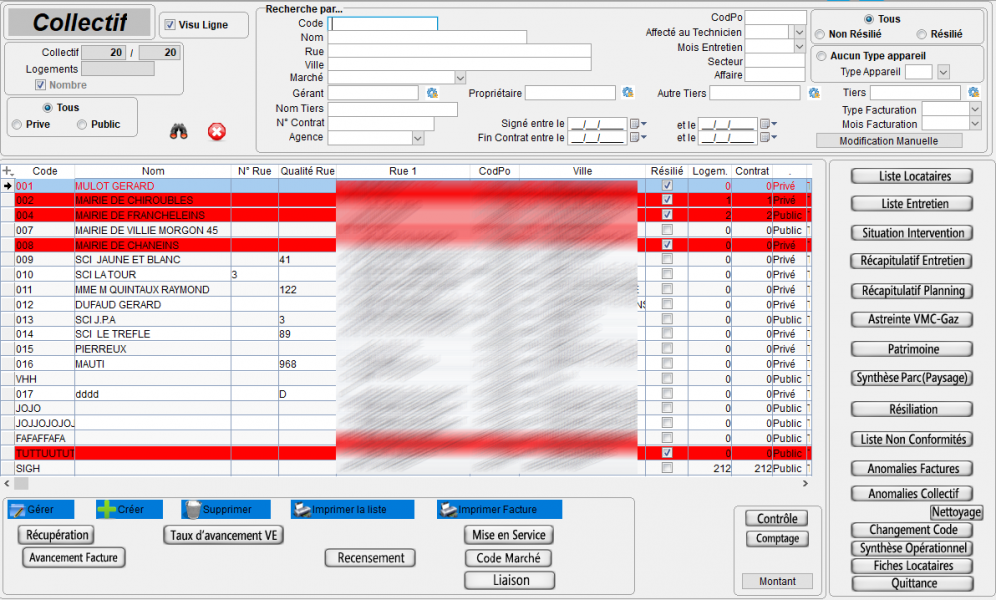Click the Nettoyage button

point(956,512)
